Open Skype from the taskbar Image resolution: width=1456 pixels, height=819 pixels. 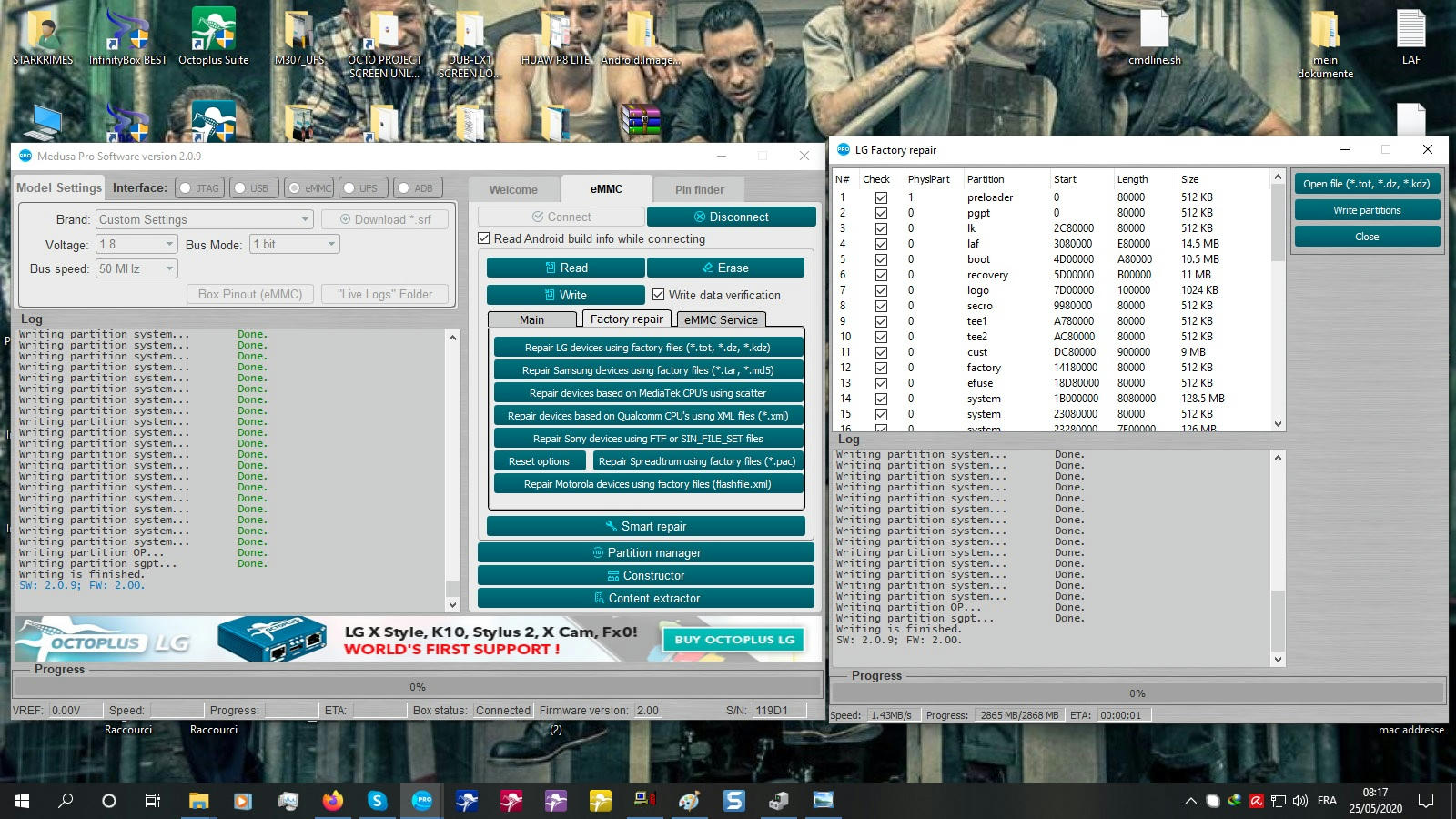click(x=377, y=801)
